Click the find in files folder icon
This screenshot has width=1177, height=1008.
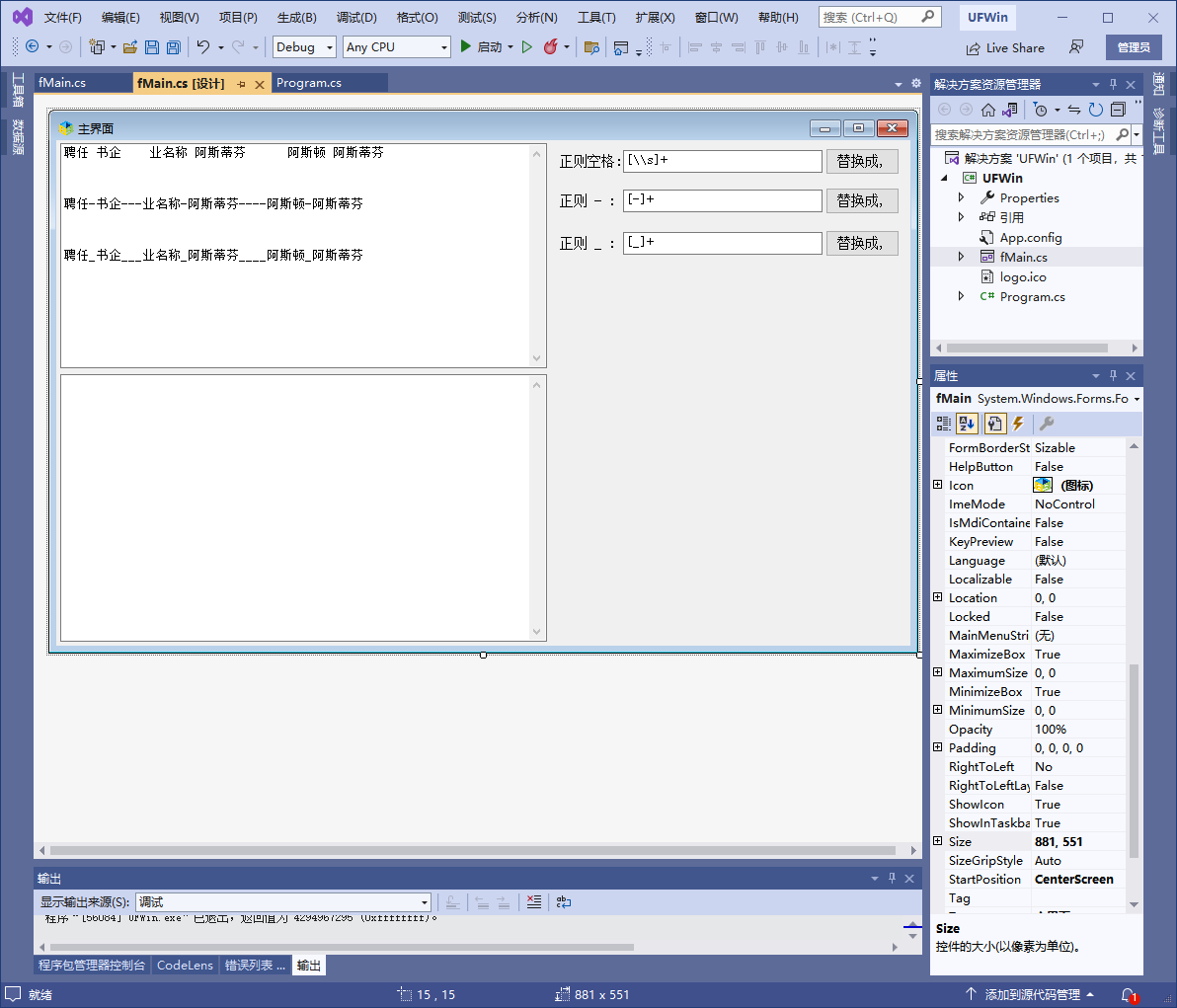point(591,47)
